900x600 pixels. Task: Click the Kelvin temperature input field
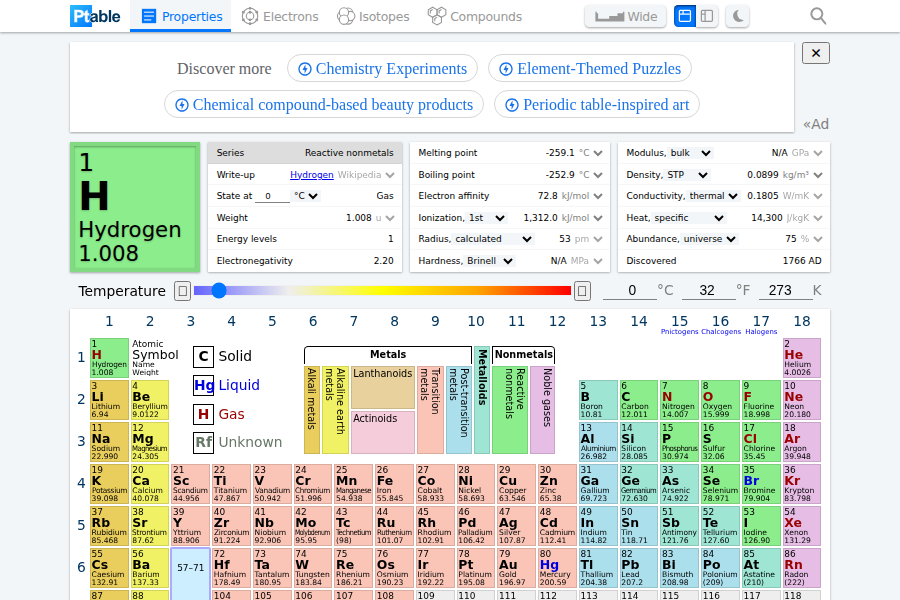[x=786, y=291]
